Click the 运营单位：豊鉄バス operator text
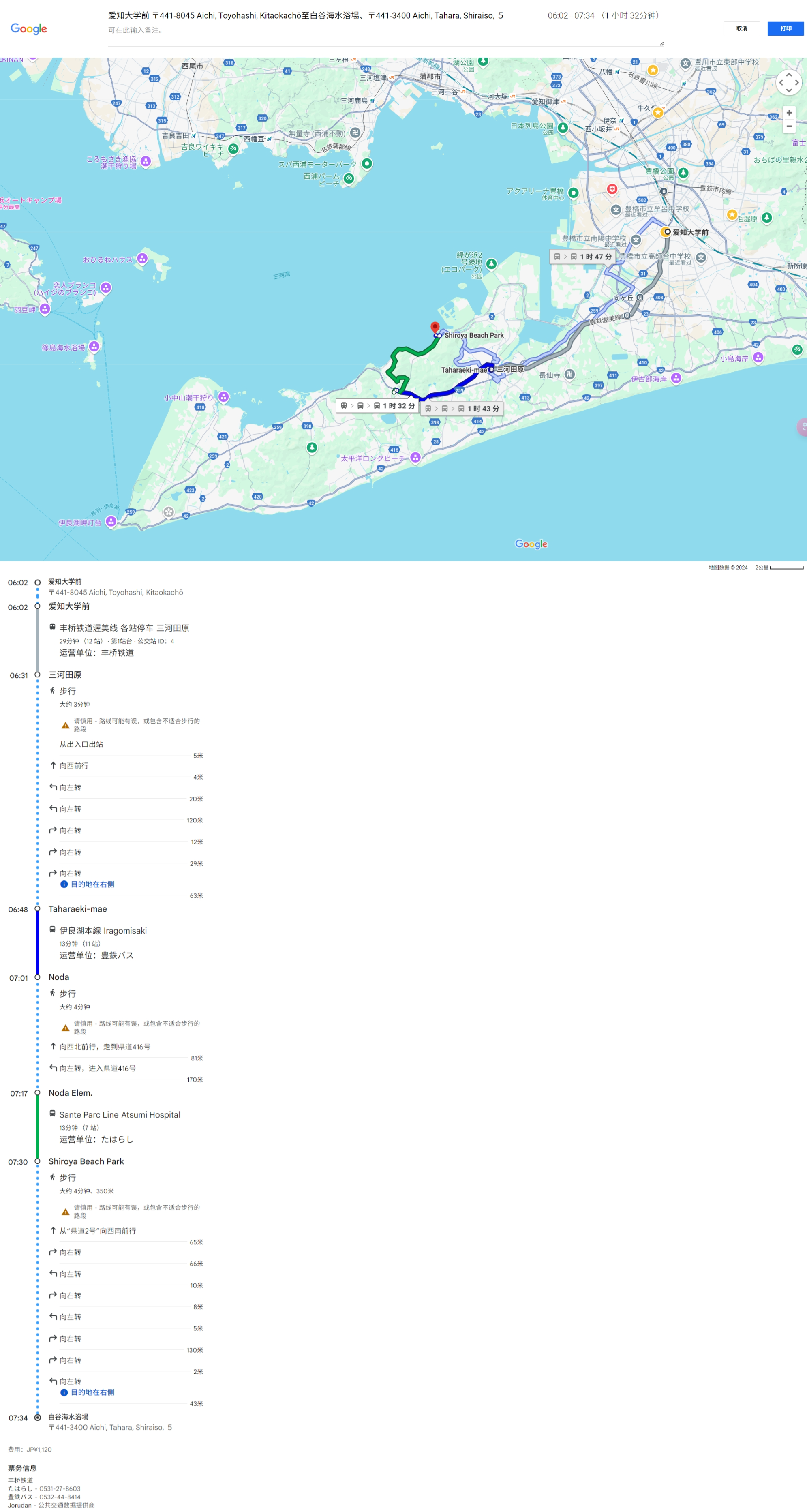807x1512 pixels. (x=96, y=955)
